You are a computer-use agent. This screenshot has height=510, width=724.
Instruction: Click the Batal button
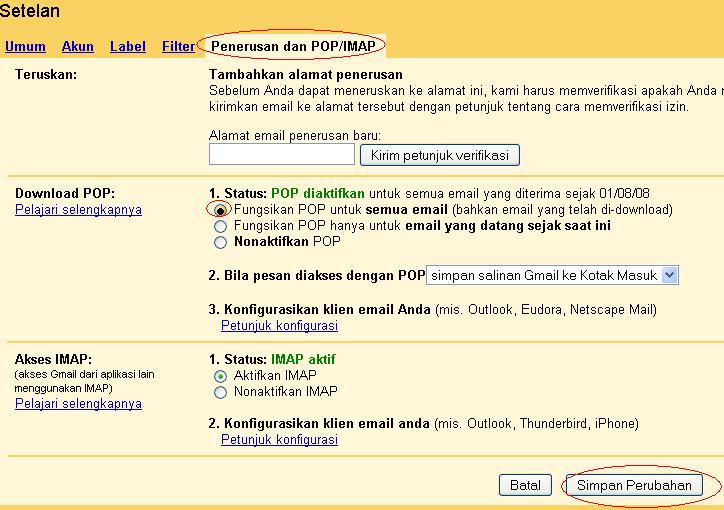525,485
